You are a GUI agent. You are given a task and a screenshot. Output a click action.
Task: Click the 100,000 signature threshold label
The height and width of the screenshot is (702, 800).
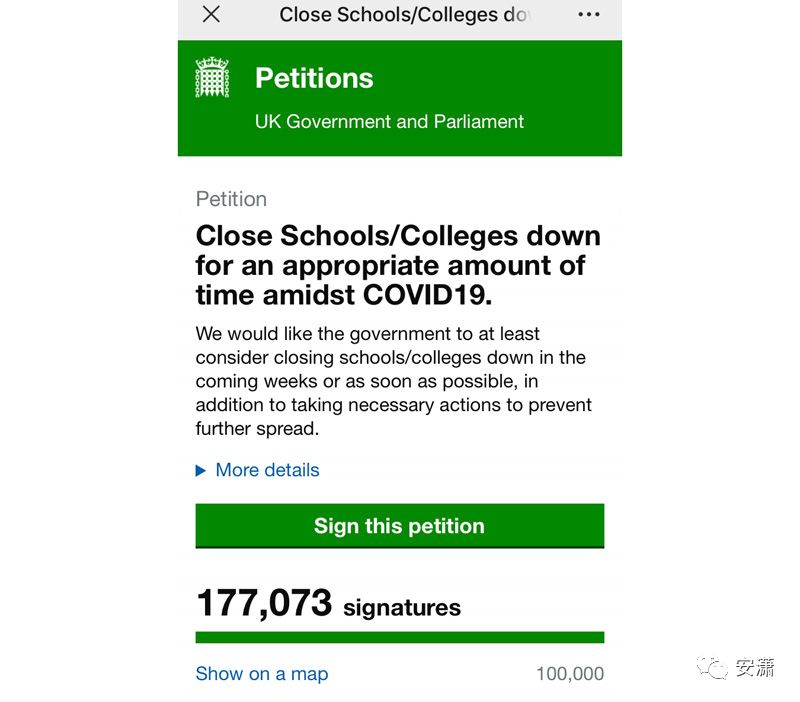coord(569,674)
